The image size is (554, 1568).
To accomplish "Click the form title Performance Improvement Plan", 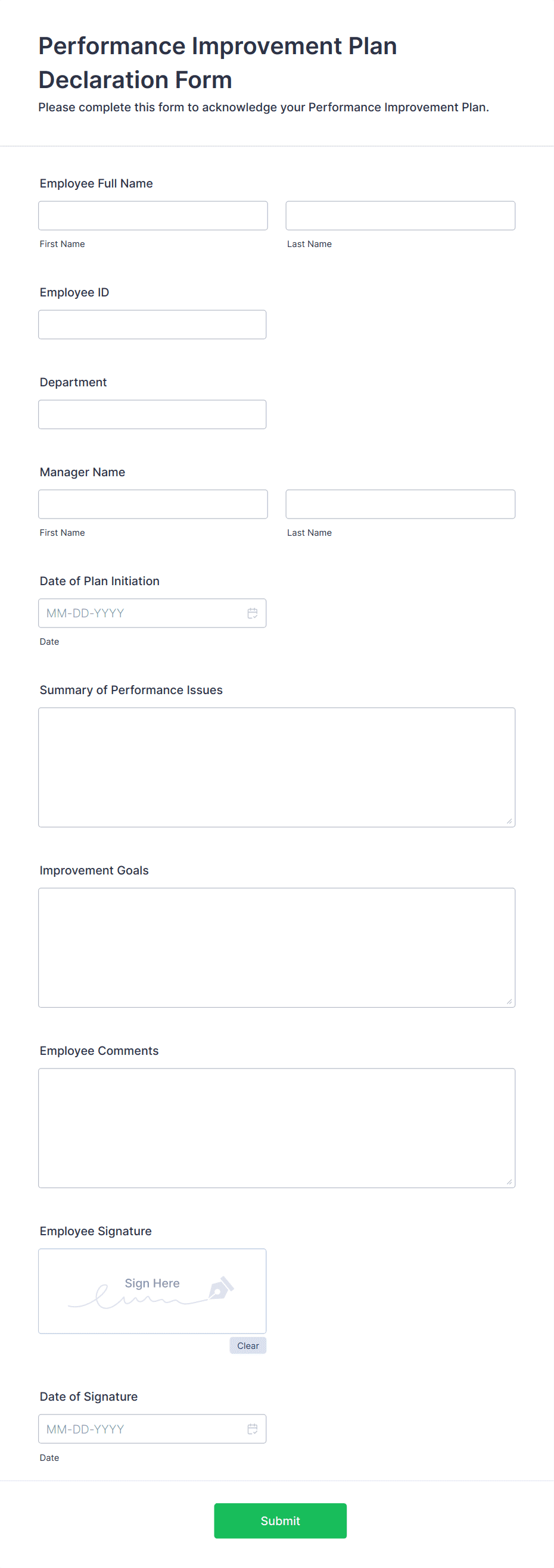I will point(217,46).
